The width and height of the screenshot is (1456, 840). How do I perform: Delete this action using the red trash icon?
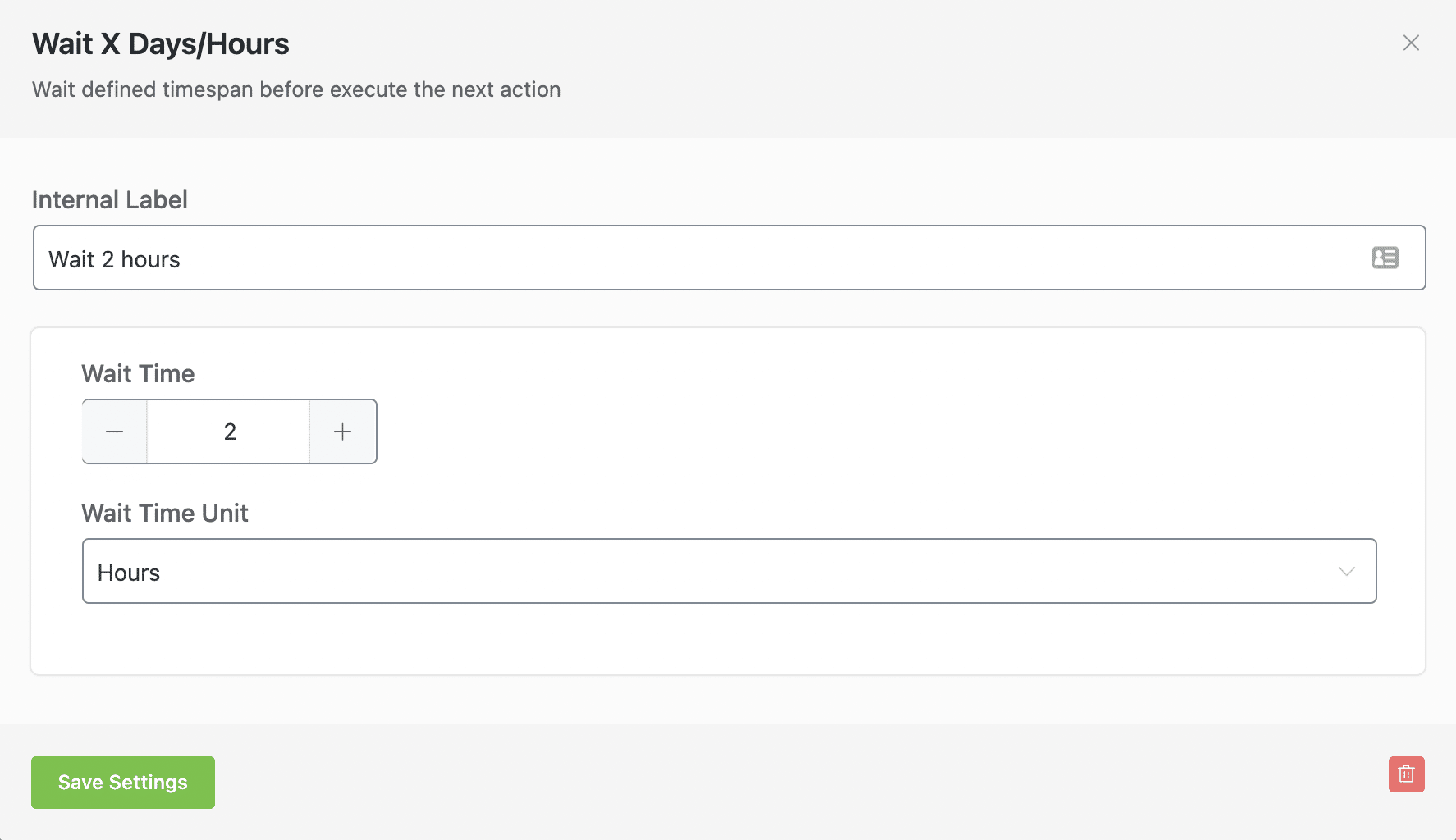click(1406, 774)
